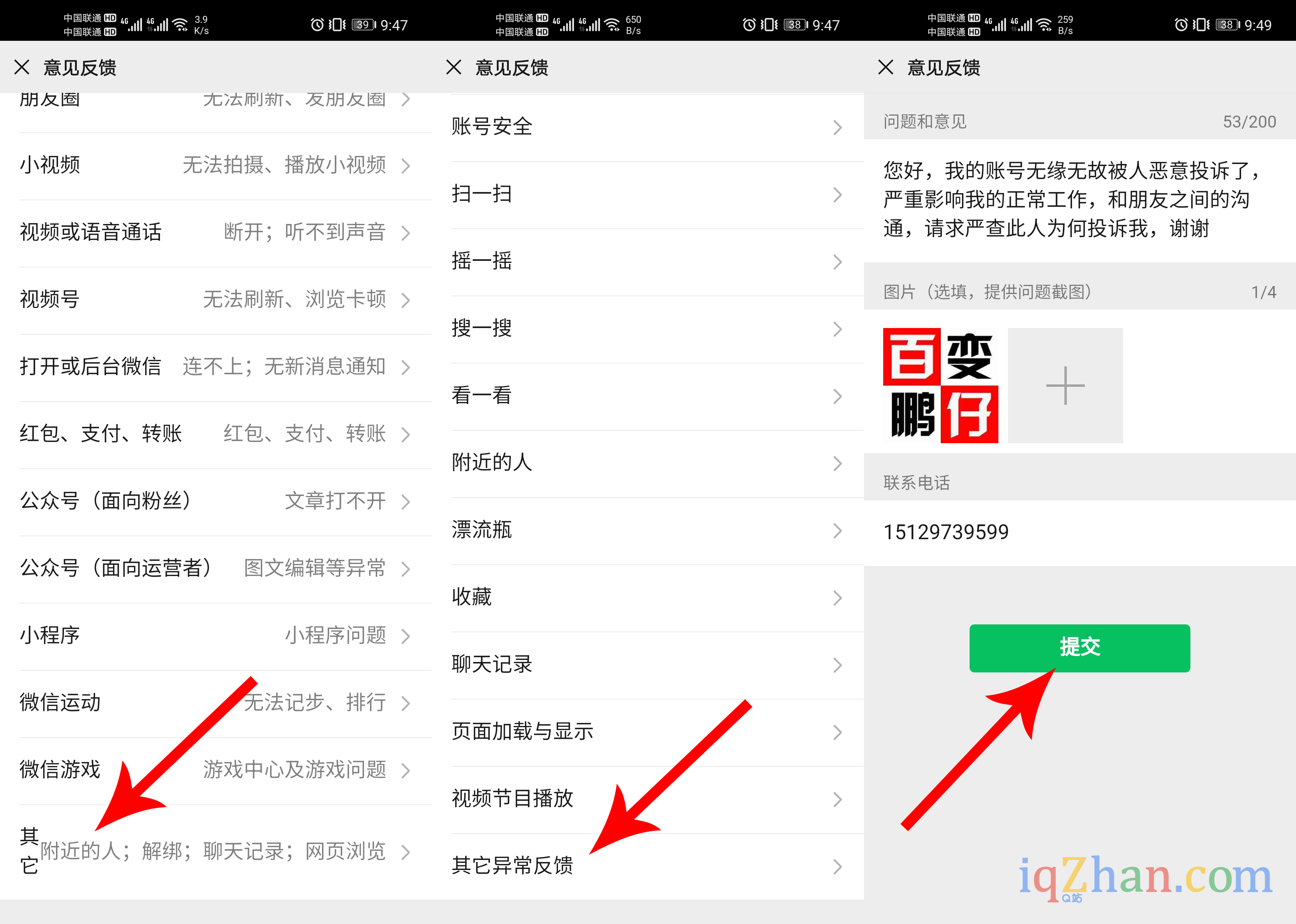Tap the WiFi icon in right status bar
The image size is (1296, 924).
coord(1044,24)
